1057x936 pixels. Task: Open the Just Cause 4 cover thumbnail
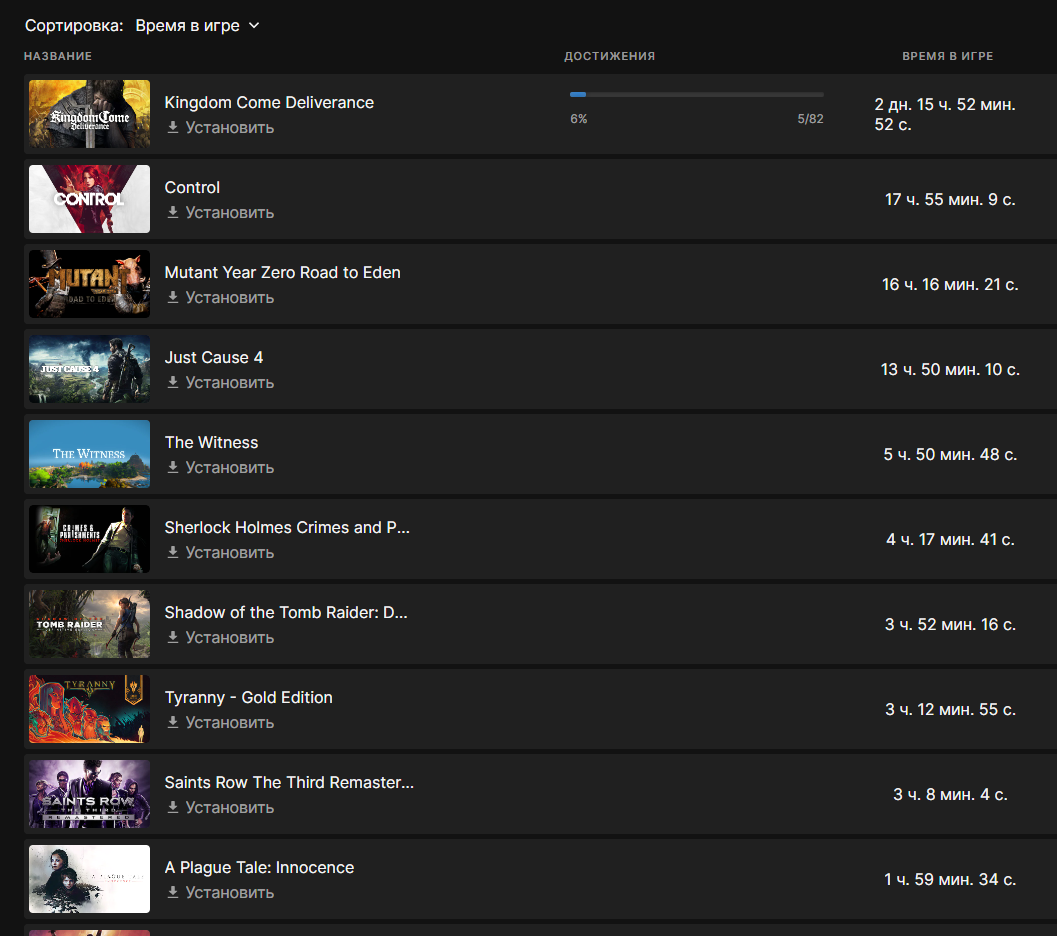tap(90, 369)
